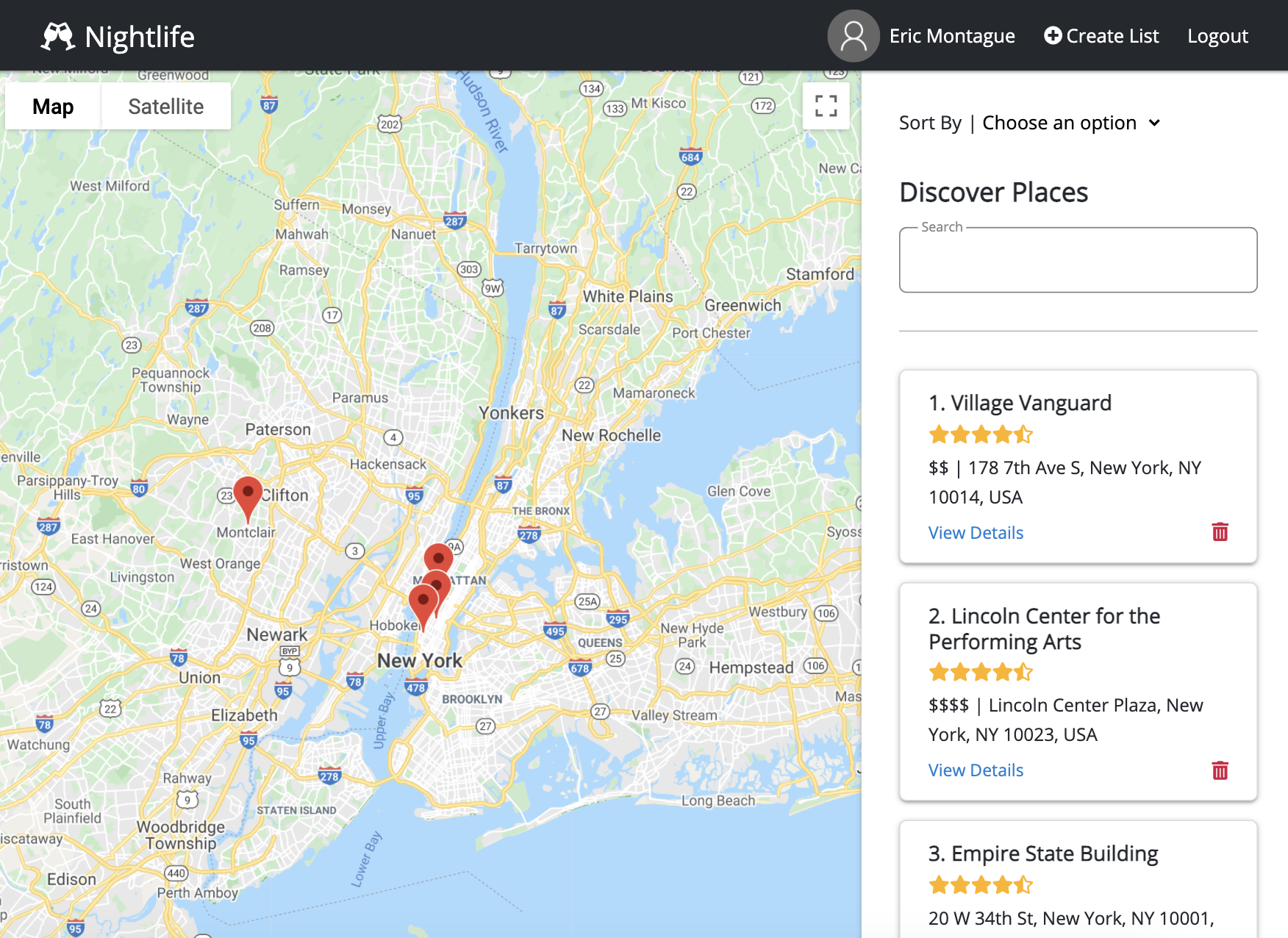Viewport: 1288px width, 938px height.
Task: Switch to Map view tab
Action: click(x=53, y=107)
